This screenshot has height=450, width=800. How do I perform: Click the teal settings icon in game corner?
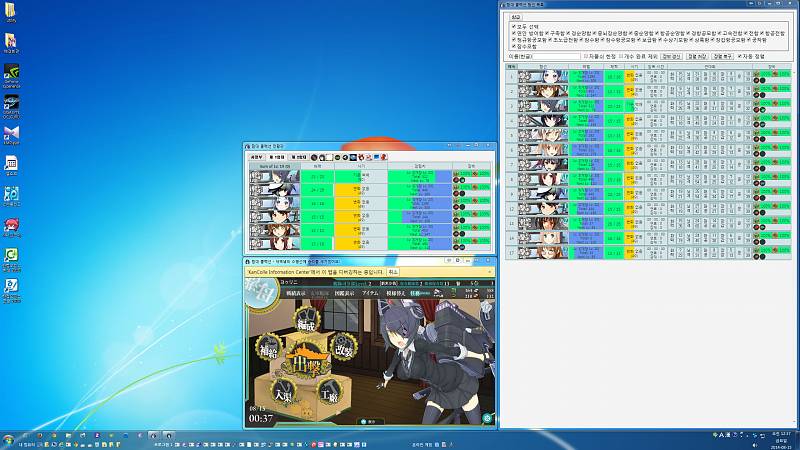487,418
